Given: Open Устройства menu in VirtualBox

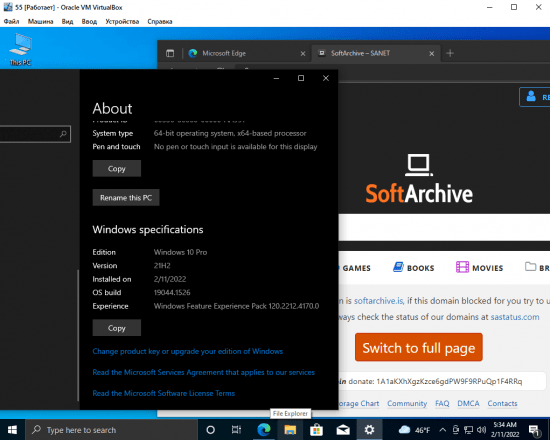Looking at the screenshot, I should [x=122, y=21].
